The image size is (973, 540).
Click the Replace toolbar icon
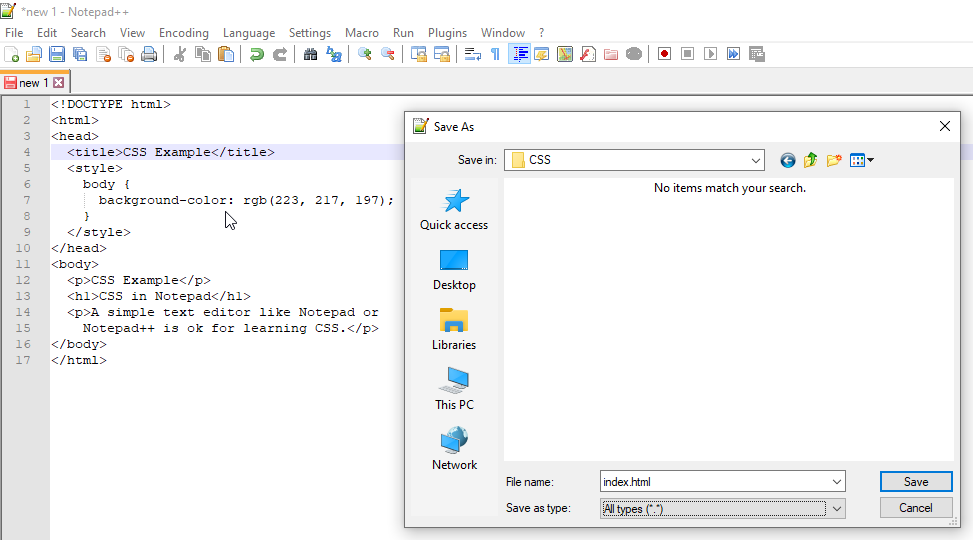point(334,55)
